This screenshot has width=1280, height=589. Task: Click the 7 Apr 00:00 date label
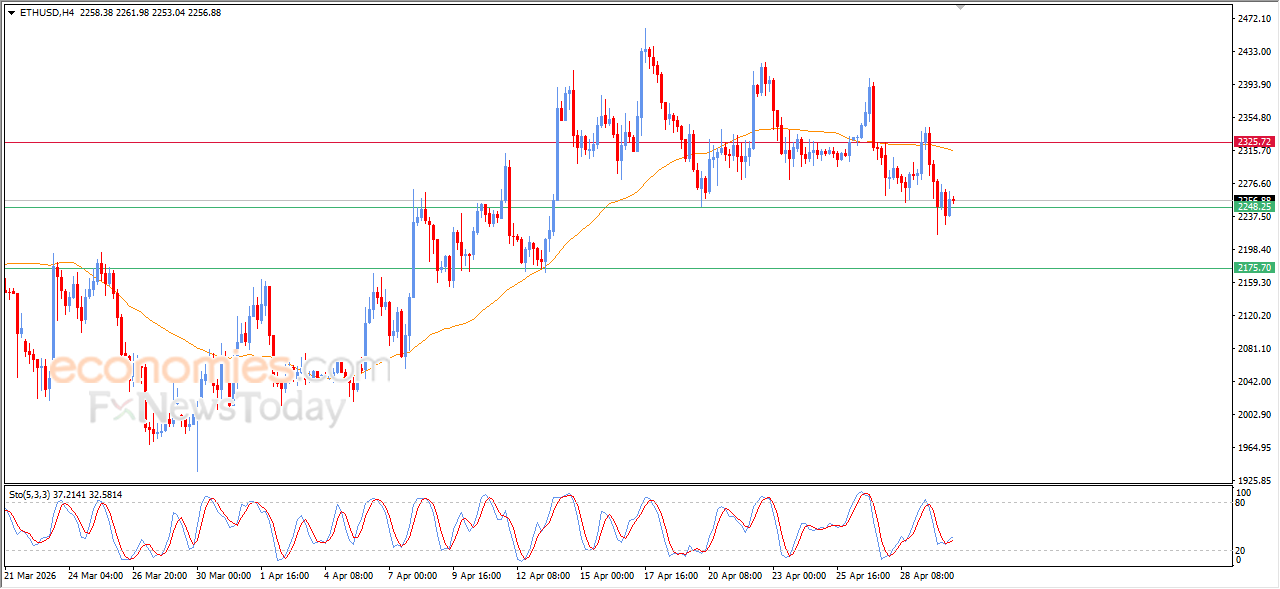pos(413,576)
